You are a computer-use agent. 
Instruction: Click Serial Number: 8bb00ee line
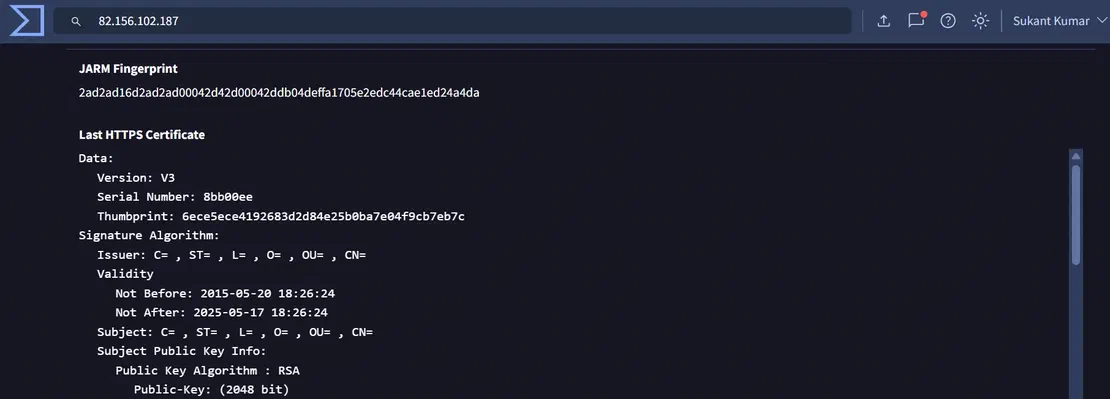(175, 197)
